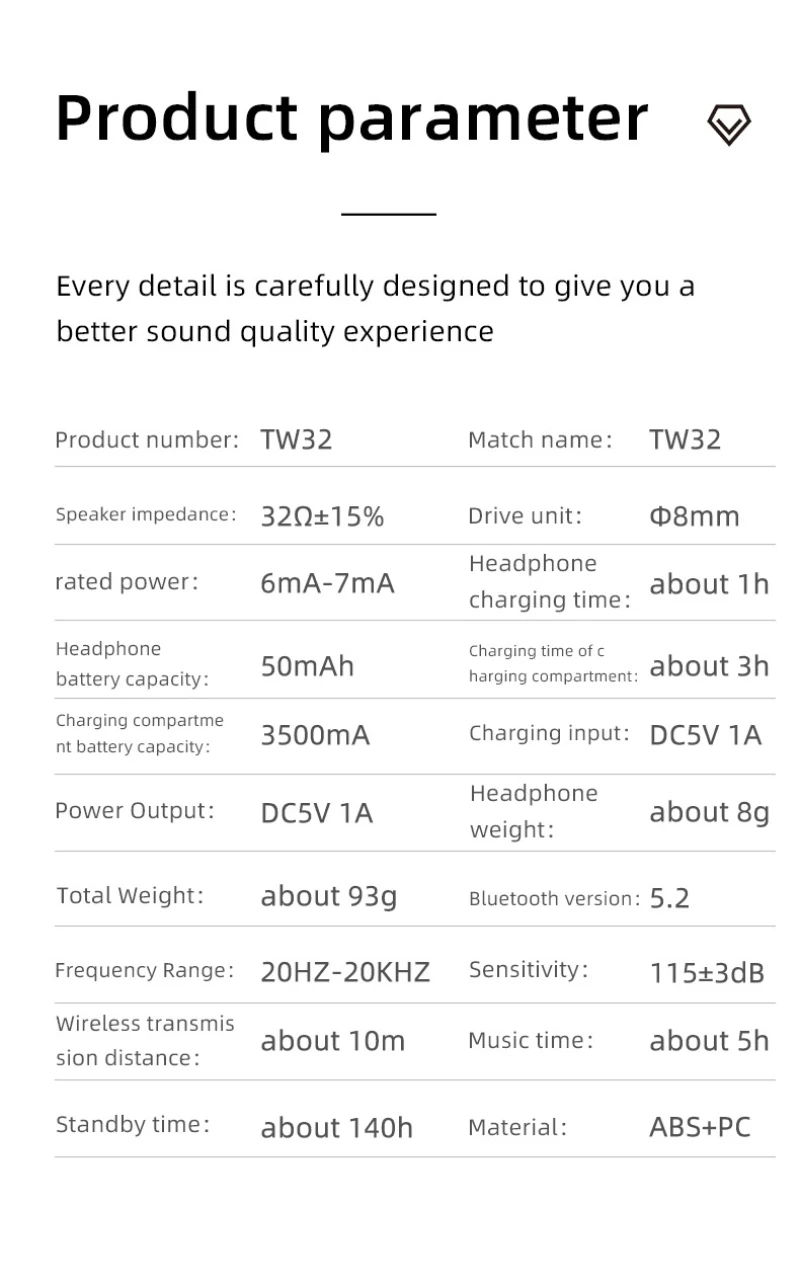
Task: Click the Drive unit Φ8mm value
Action: pyautogui.click(x=694, y=517)
